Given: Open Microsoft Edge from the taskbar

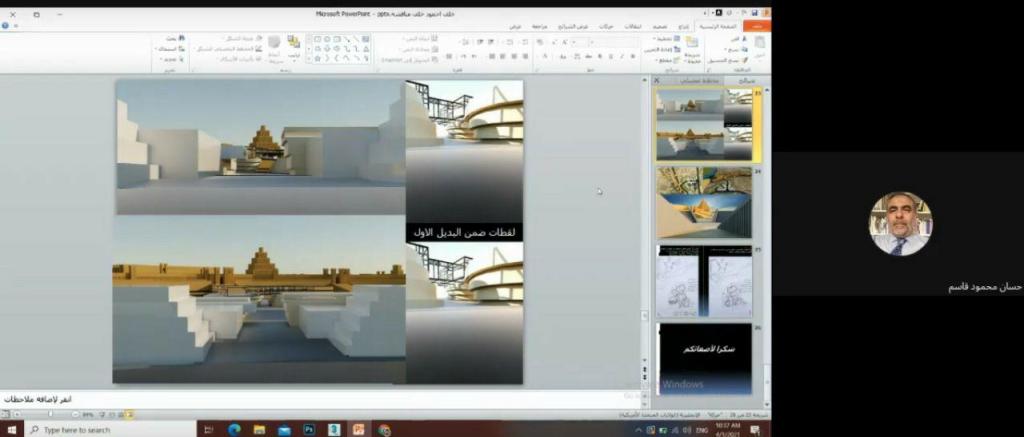Looking at the screenshot, I should [234, 429].
